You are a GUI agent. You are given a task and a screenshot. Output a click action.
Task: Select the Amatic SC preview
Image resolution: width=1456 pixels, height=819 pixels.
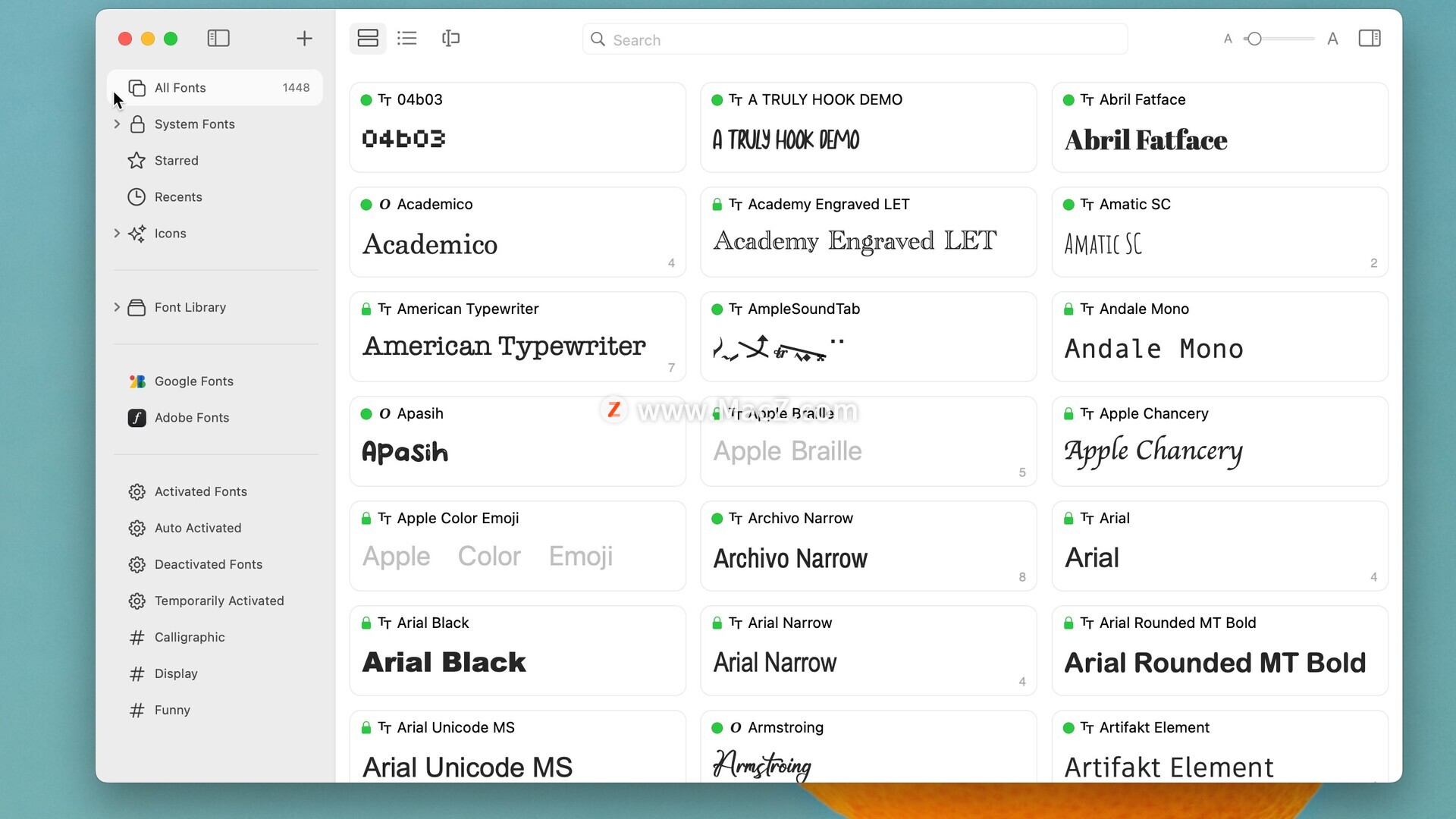1103,244
